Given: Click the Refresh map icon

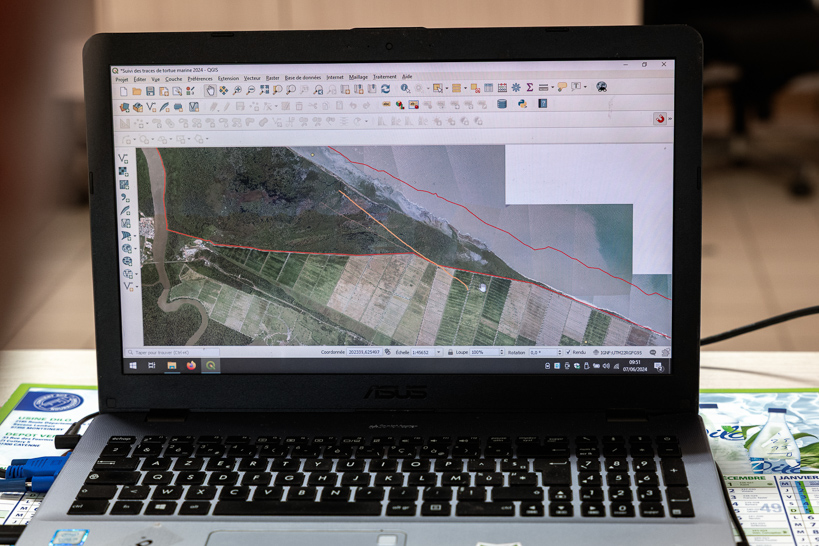Looking at the screenshot, I should click(385, 89).
